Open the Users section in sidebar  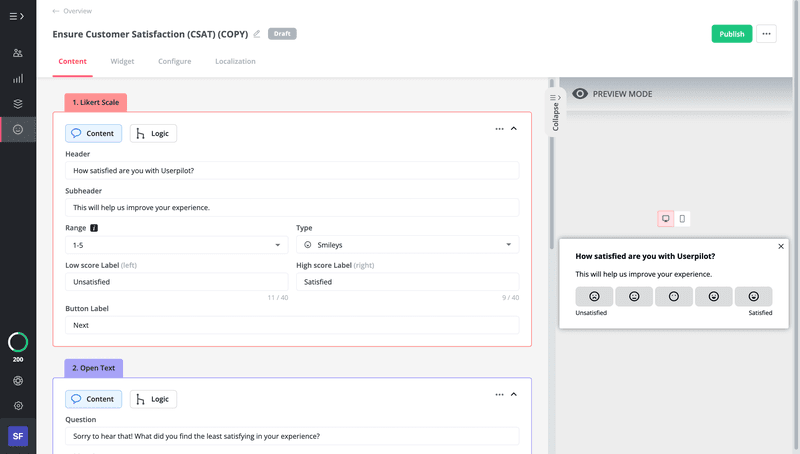coord(18,53)
